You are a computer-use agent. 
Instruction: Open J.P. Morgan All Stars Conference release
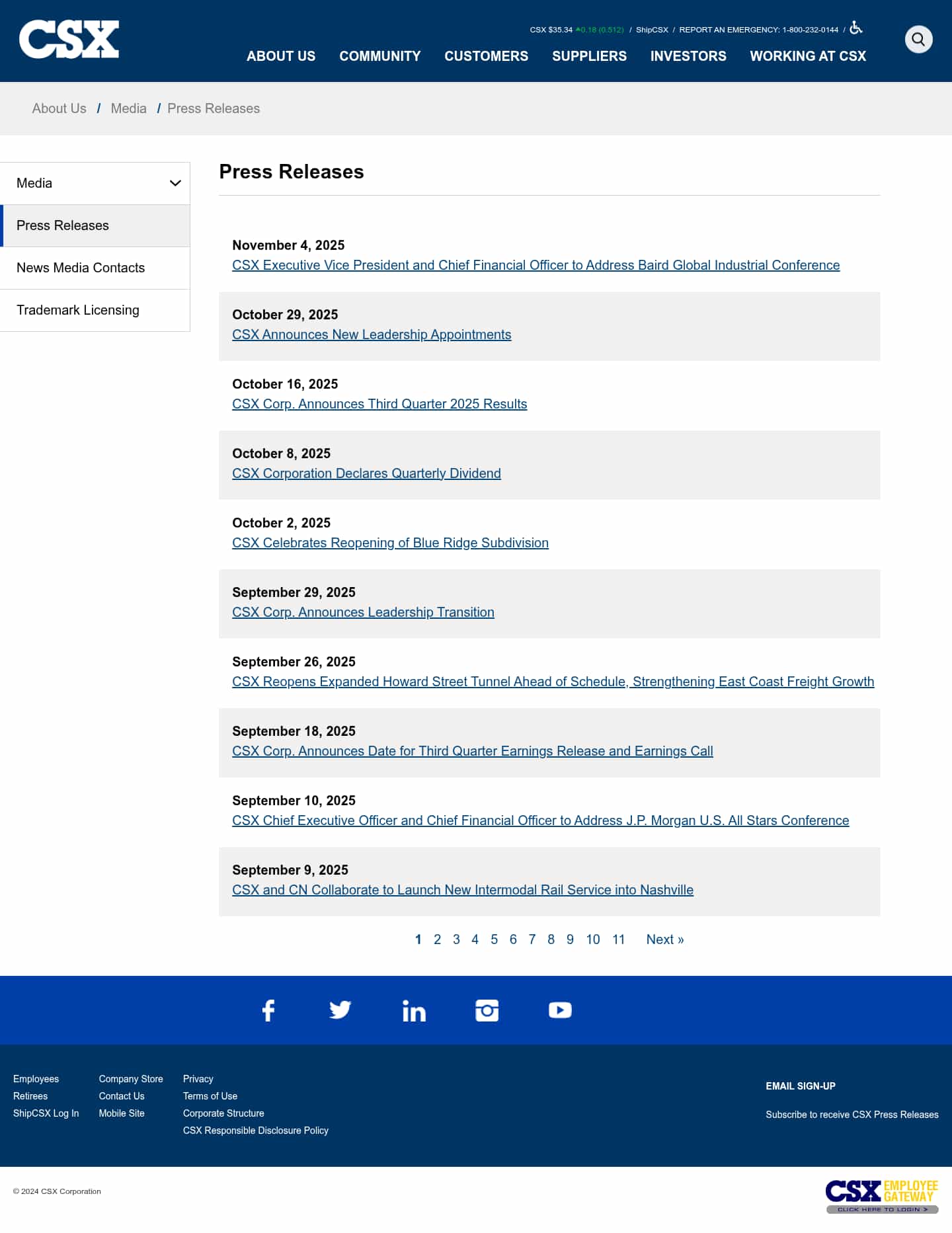pyautogui.click(x=541, y=820)
